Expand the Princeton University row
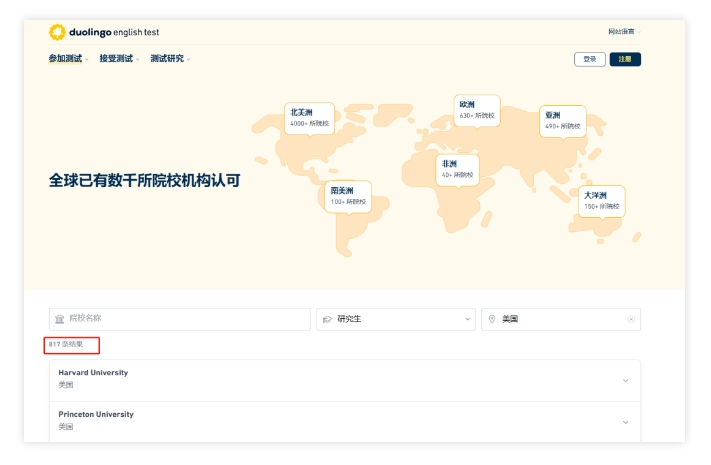711x465 pixels. pos(345,422)
